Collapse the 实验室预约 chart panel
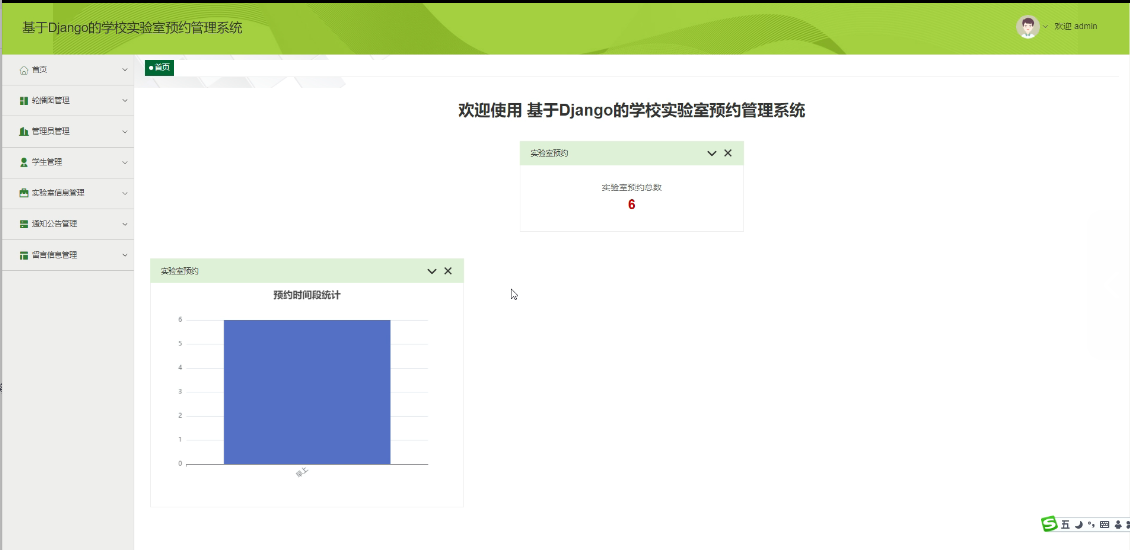This screenshot has height=550, width=1130. point(432,271)
